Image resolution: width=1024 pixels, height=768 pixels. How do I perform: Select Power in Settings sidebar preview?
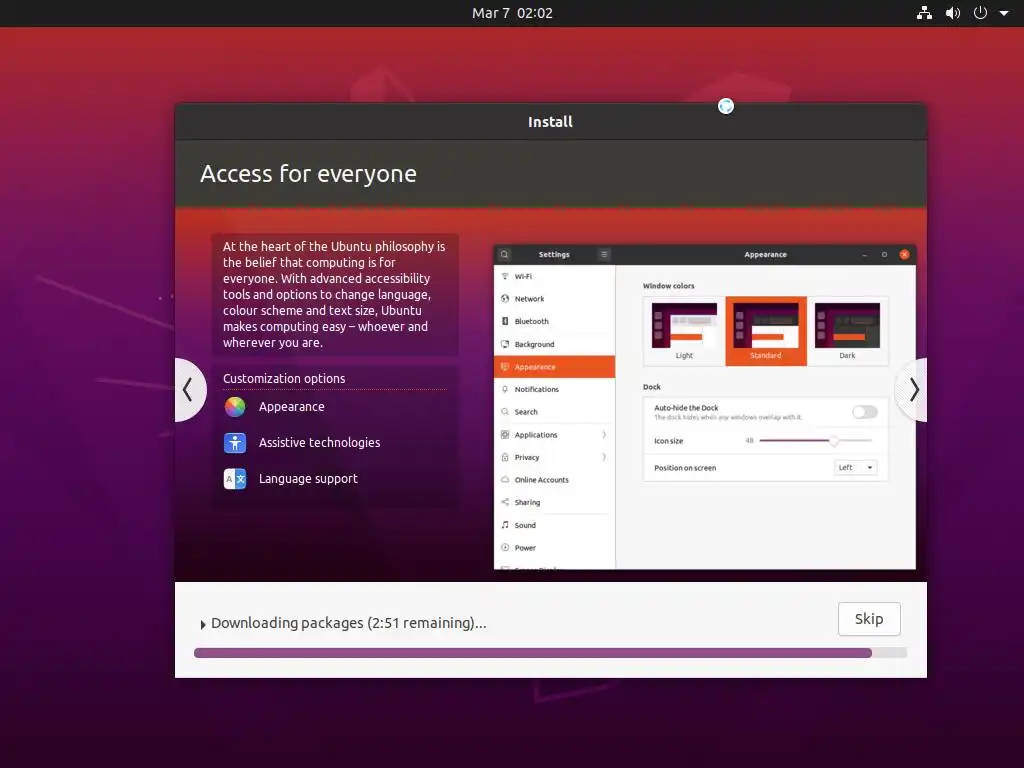[x=554, y=548]
